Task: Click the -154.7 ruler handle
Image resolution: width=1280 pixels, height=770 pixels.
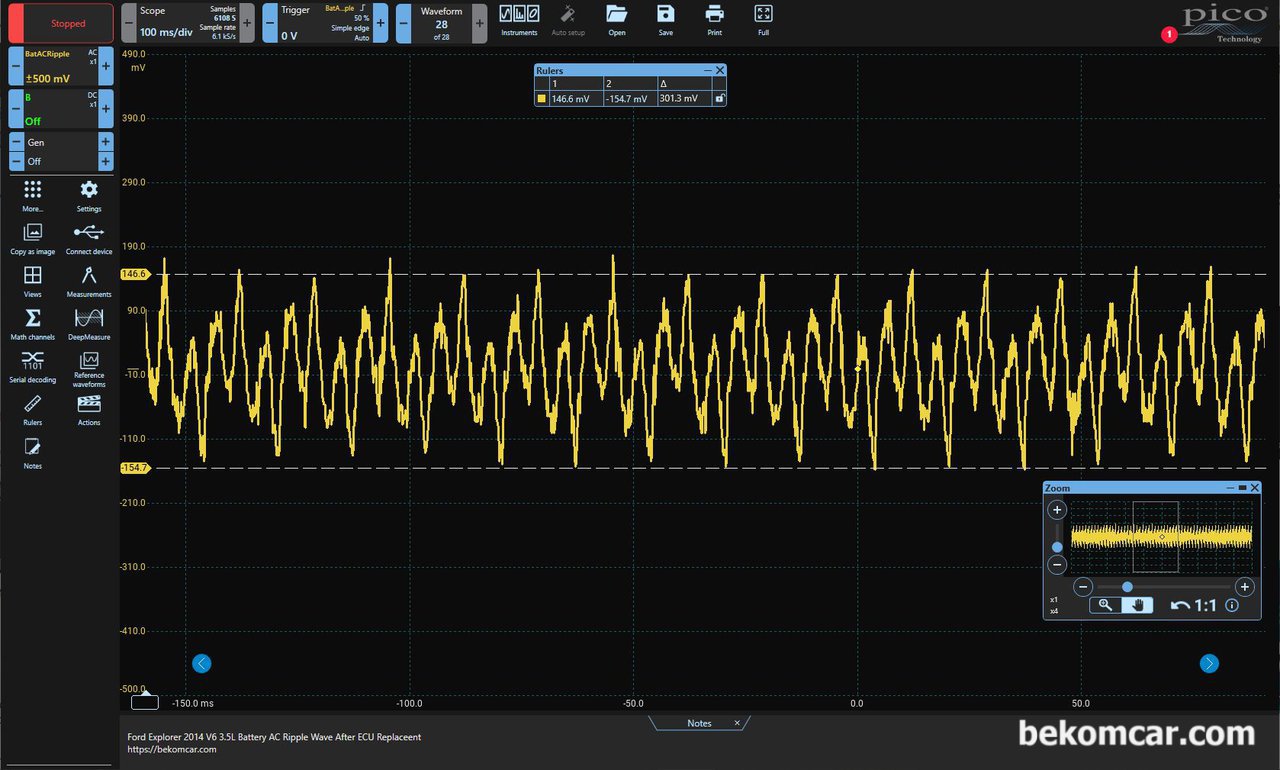Action: (134, 468)
